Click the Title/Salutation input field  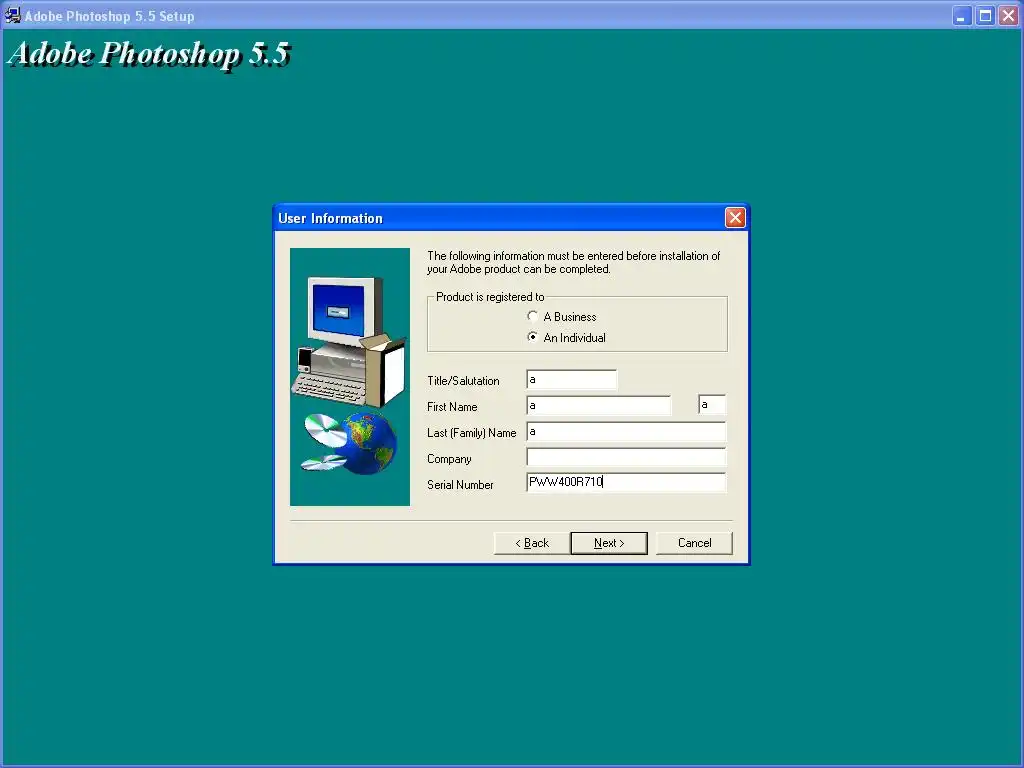(x=571, y=379)
